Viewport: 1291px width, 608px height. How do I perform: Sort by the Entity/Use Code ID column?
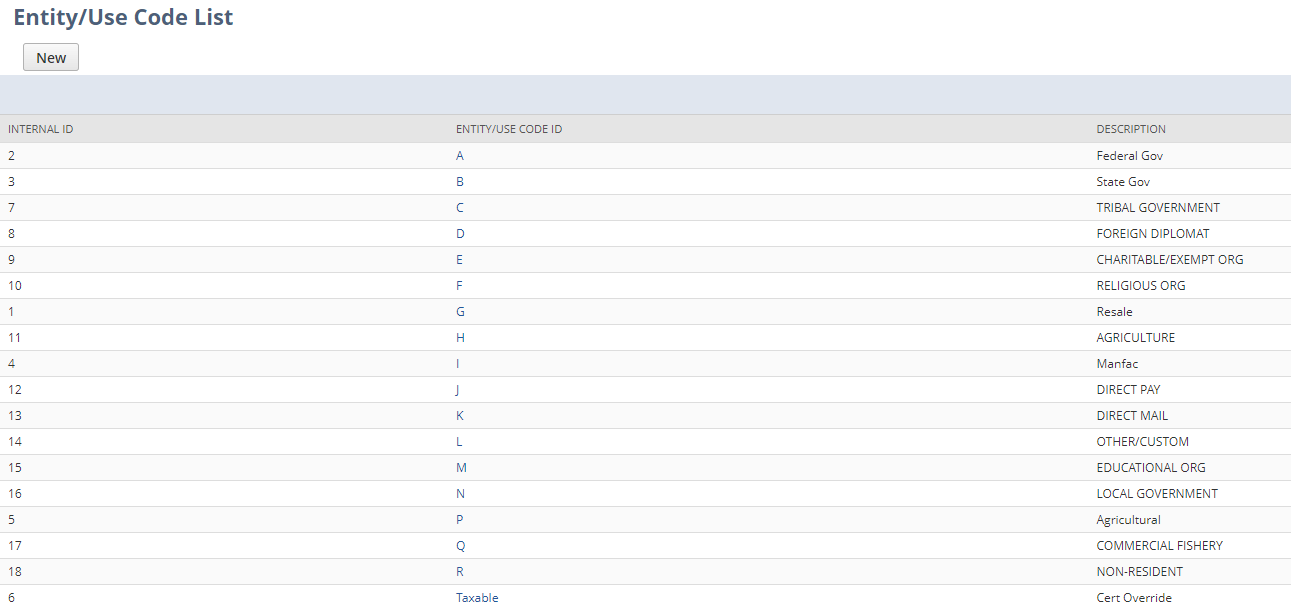click(x=508, y=129)
